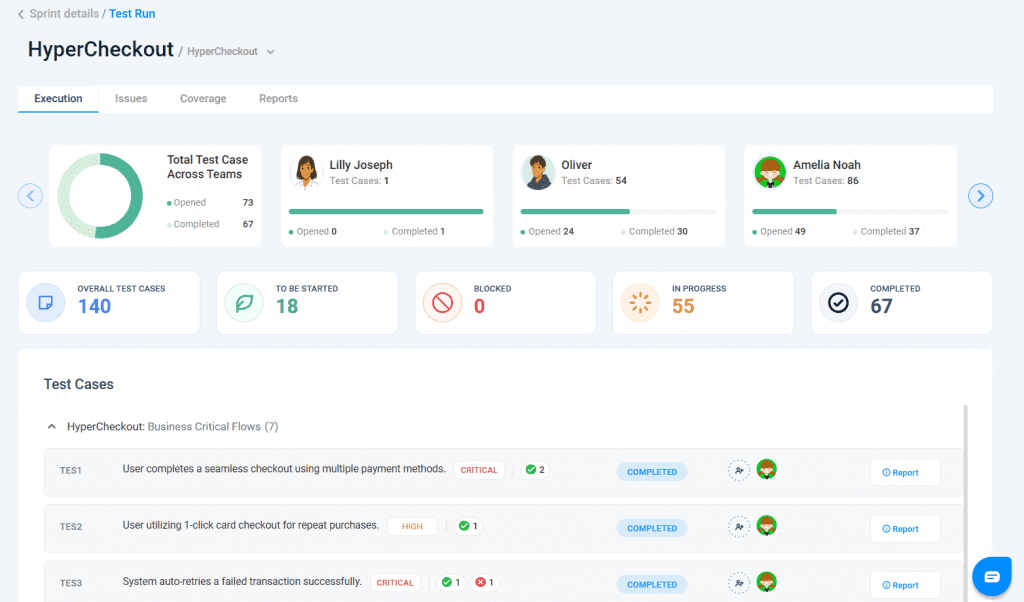Collapse the Business Critical Flows group
This screenshot has width=1024, height=602.
click(x=52, y=427)
